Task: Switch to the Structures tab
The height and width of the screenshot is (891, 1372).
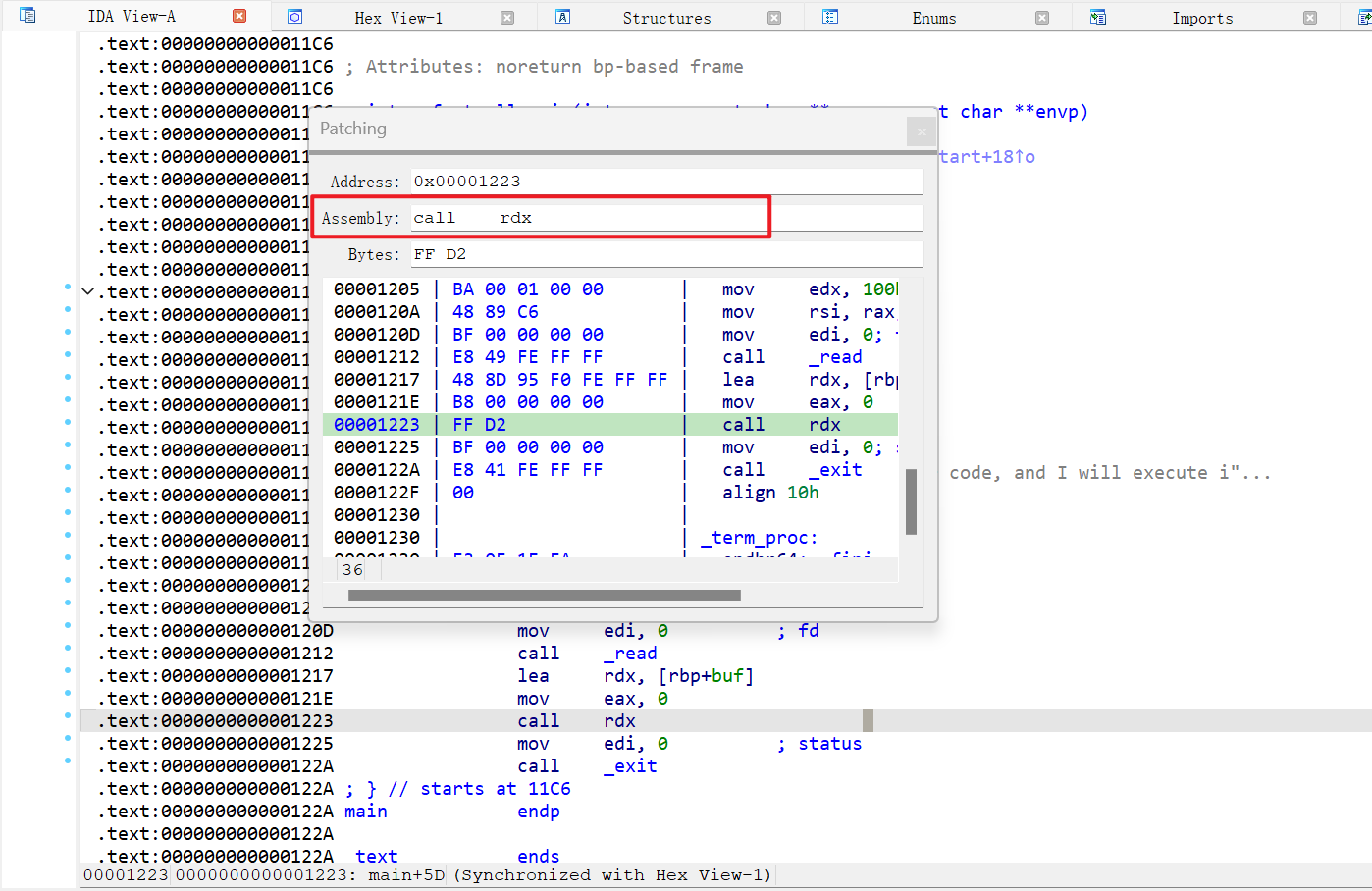Action: coord(666,18)
